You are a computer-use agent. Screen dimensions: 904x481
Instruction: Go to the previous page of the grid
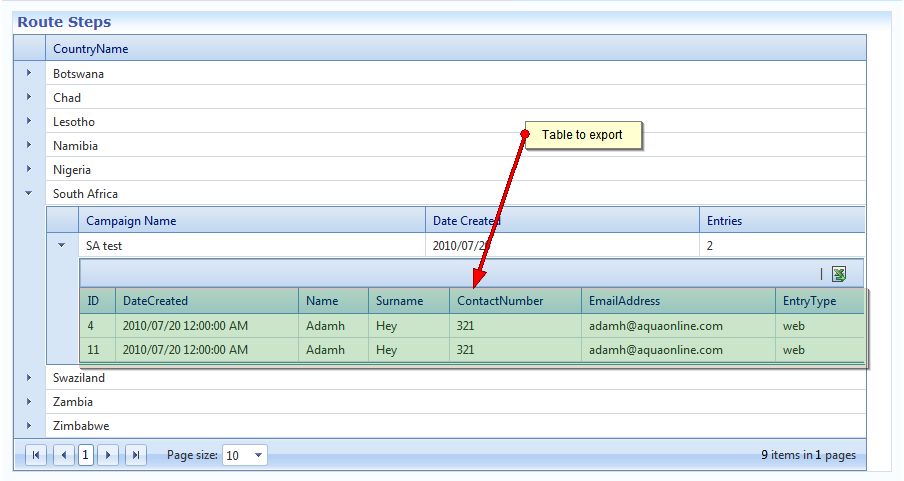click(x=63, y=455)
